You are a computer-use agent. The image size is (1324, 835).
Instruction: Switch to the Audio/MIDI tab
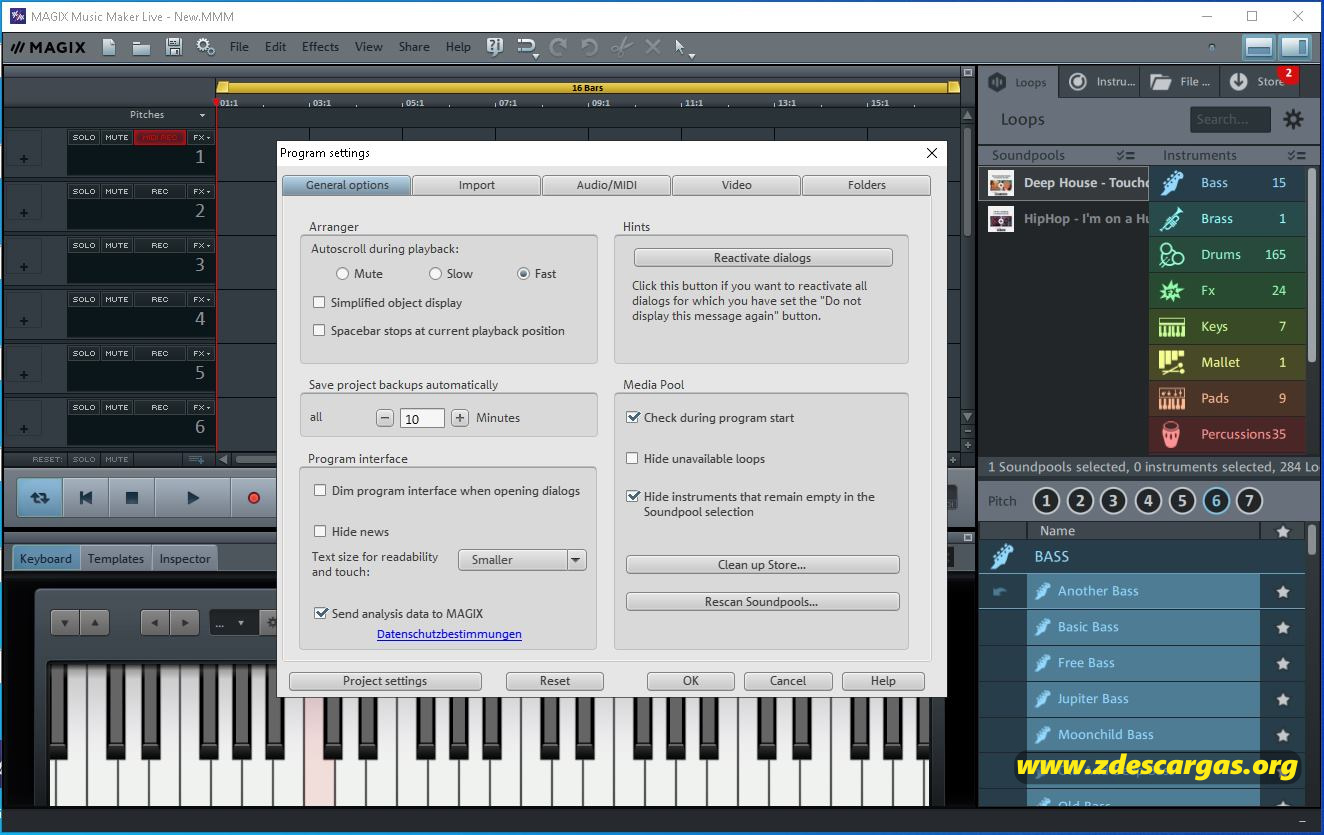[x=606, y=185]
